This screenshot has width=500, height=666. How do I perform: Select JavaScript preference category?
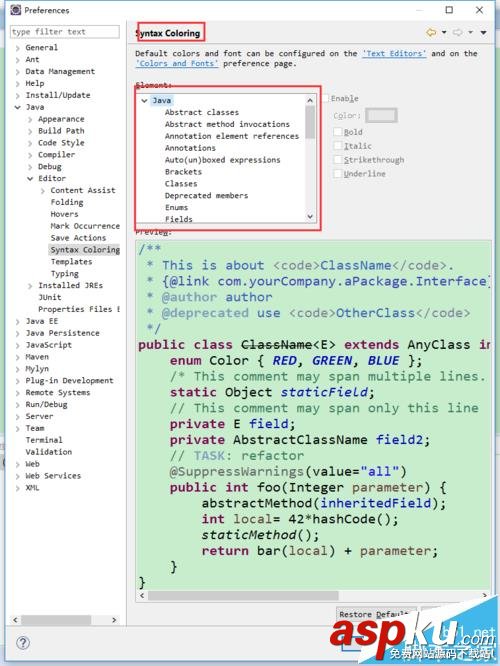pos(48,345)
